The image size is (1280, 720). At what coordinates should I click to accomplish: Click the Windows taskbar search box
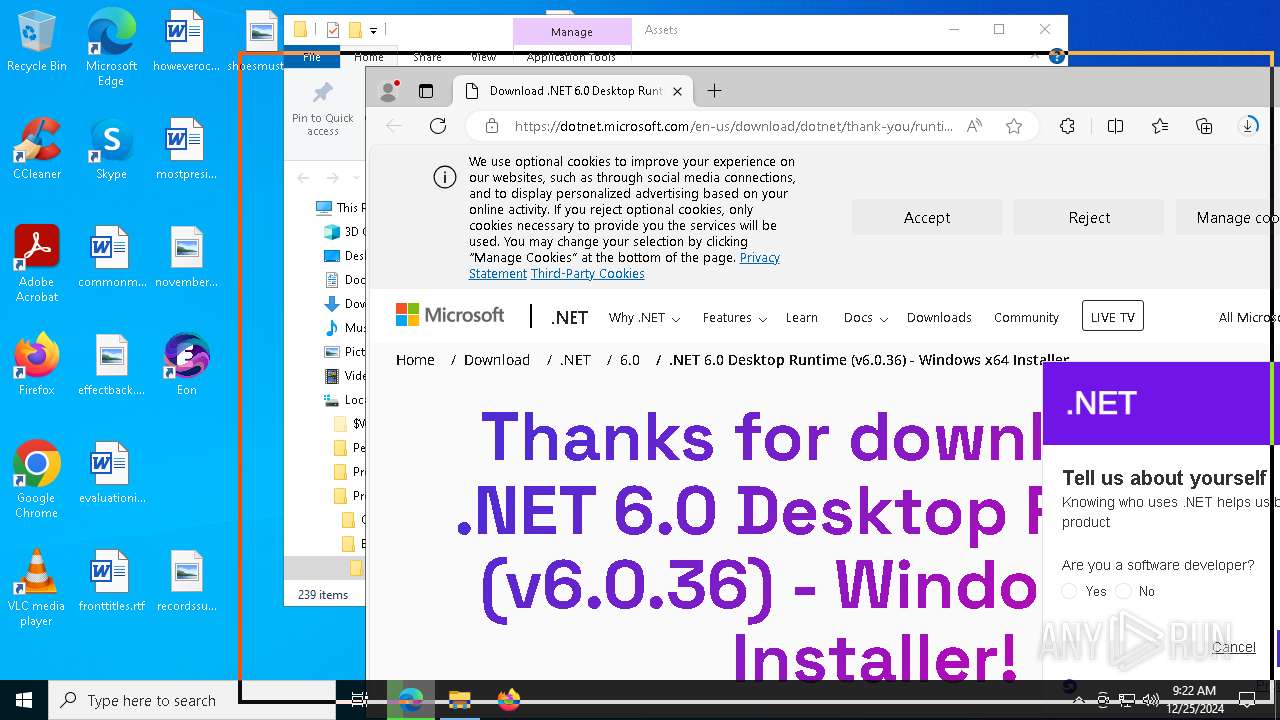[x=192, y=701]
